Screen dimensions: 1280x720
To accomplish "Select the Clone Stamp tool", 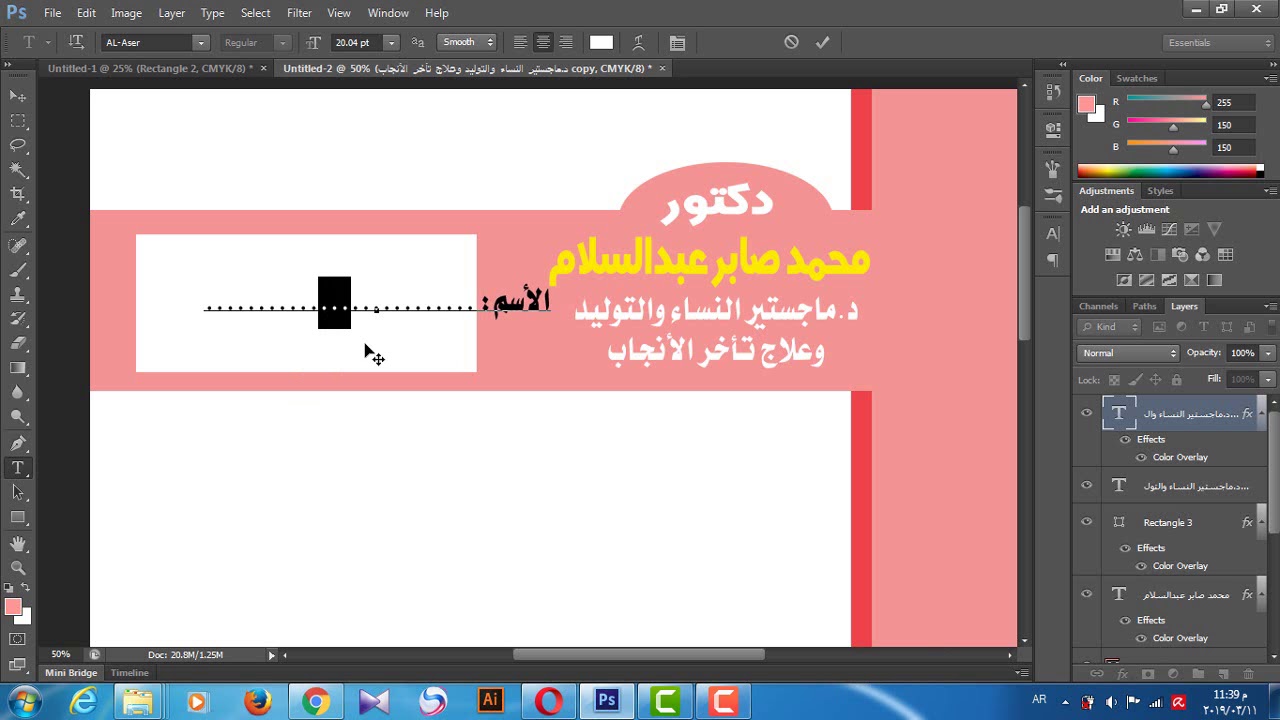I will 18,295.
